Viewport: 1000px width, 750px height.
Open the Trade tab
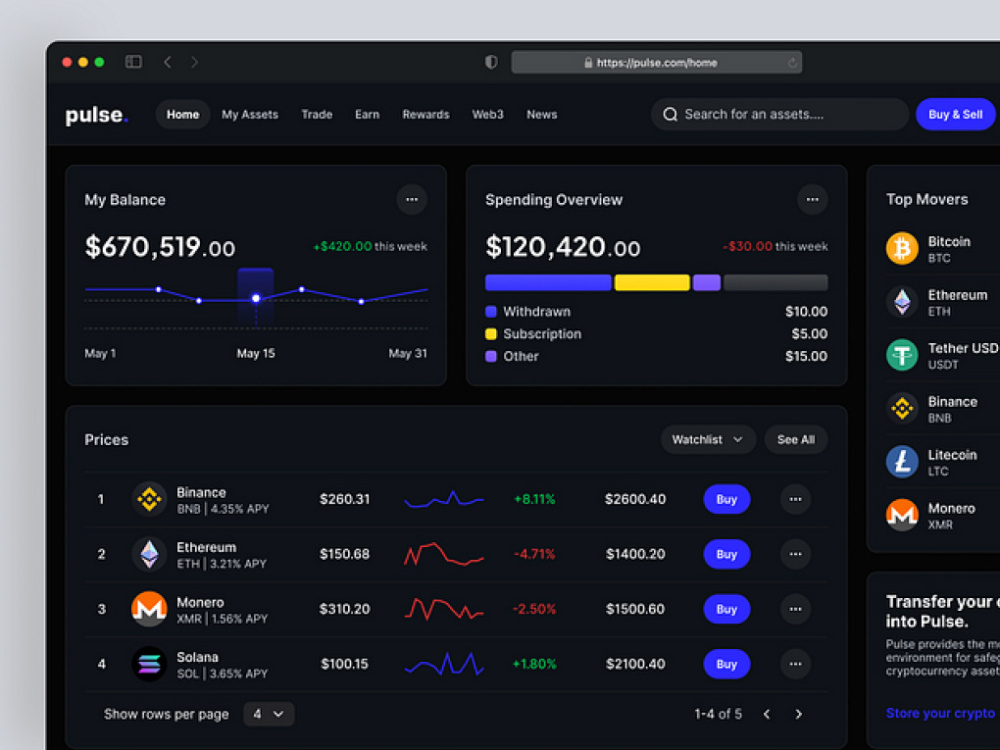[x=317, y=115]
